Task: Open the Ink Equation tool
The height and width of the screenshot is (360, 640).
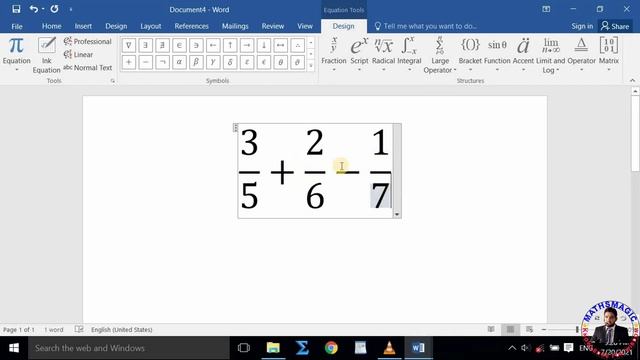Action: 47,55
